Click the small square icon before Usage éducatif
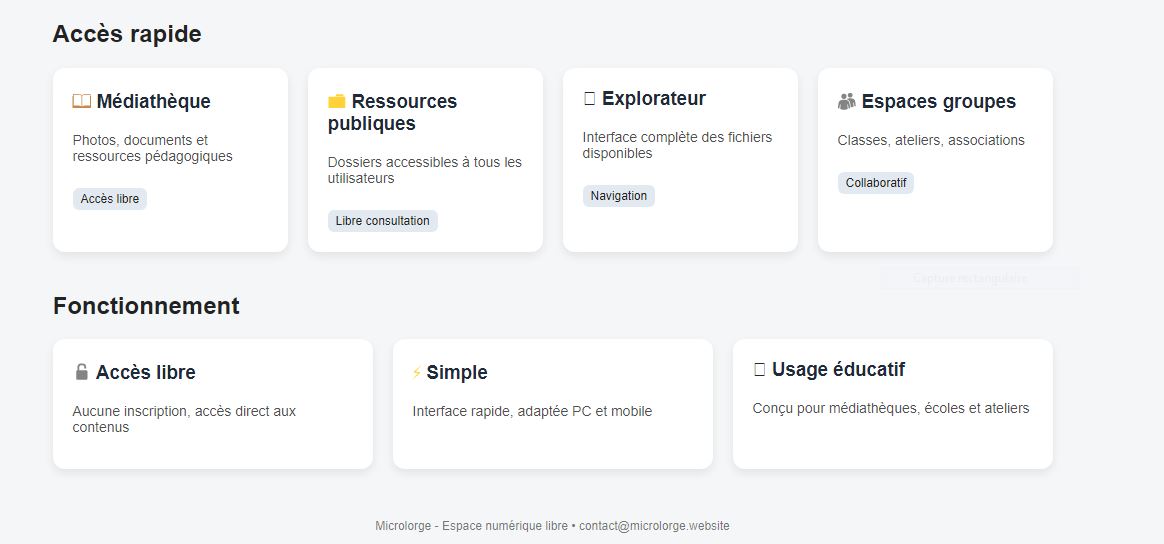Viewport: 1164px width, 544px height. coord(759,369)
